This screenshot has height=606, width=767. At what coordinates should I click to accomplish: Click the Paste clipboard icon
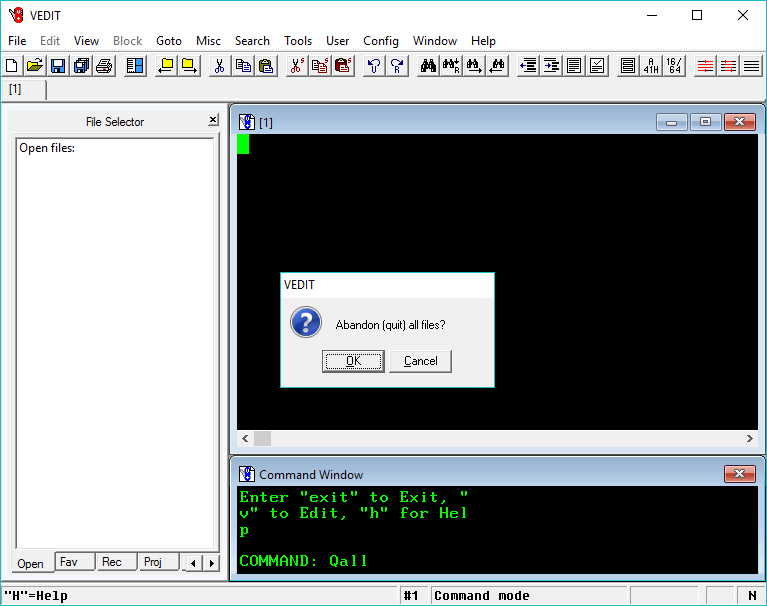pos(266,66)
